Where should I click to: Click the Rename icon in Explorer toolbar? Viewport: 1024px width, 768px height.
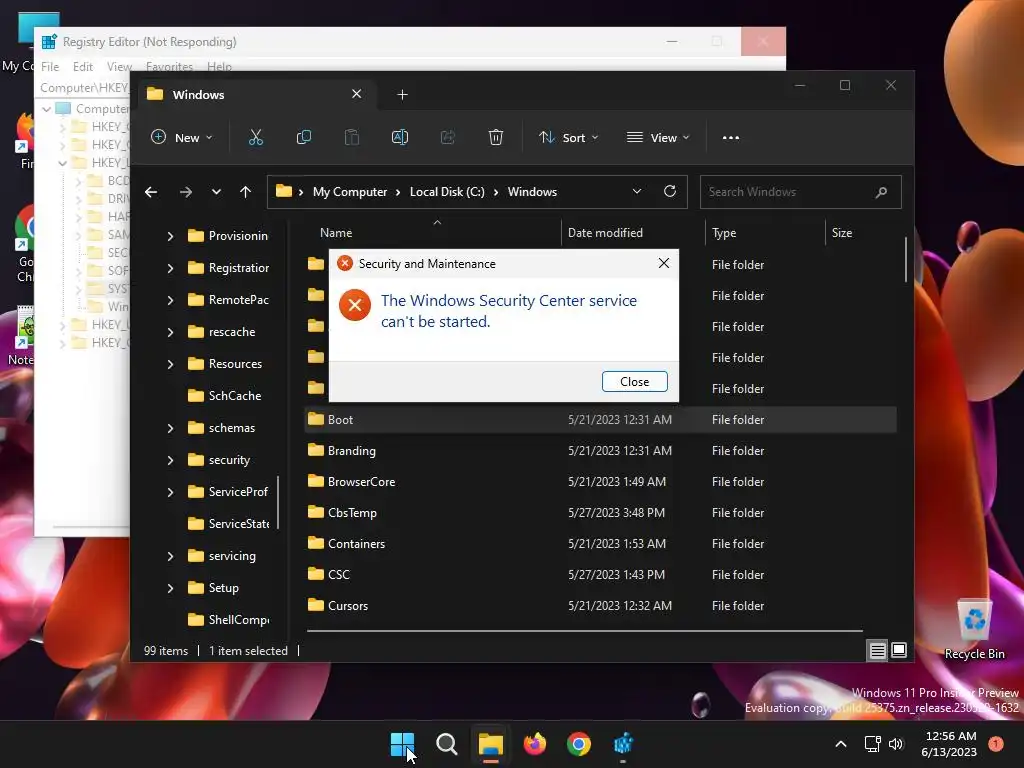point(400,138)
